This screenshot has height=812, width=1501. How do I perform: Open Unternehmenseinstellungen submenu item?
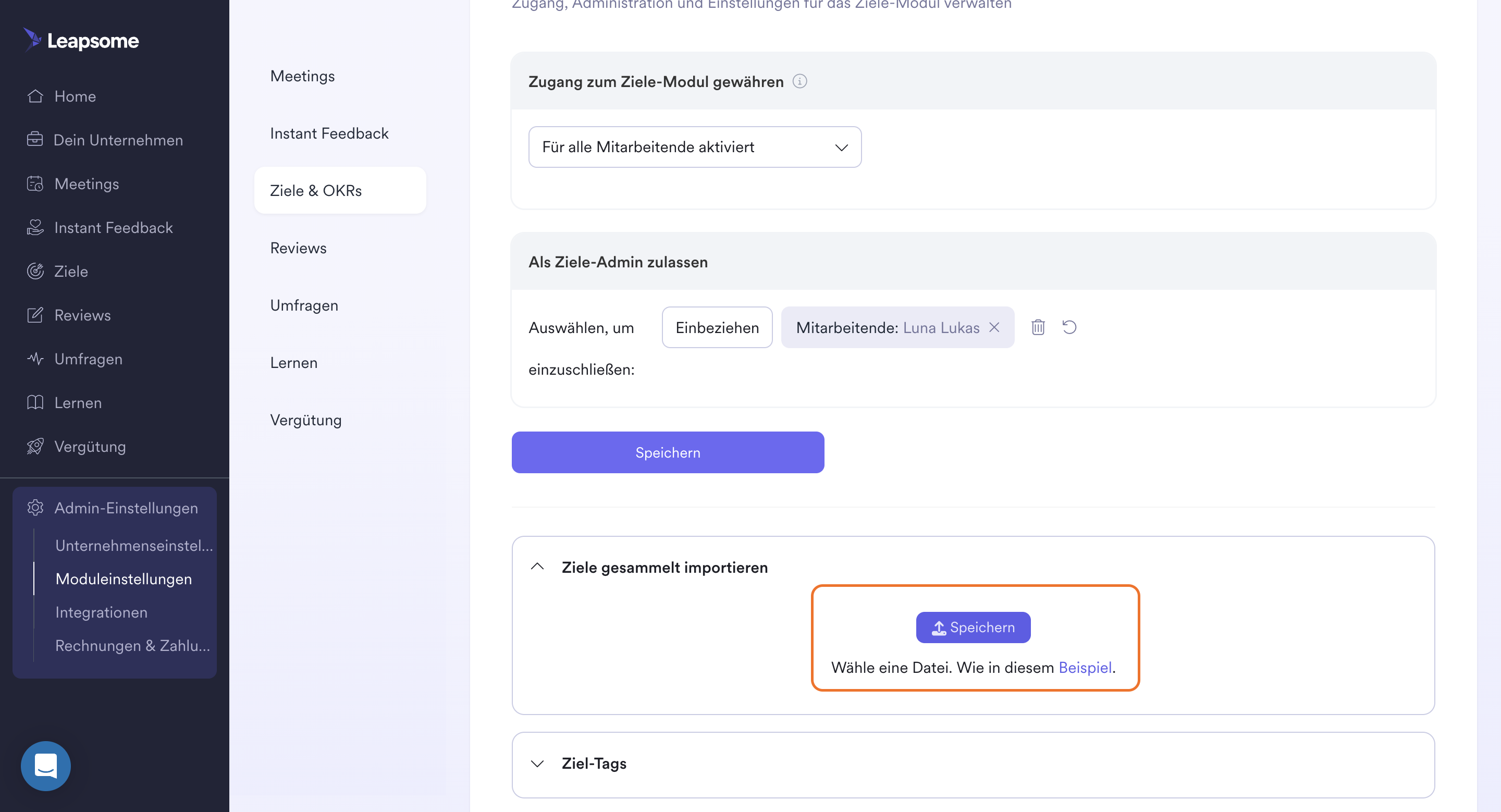pos(134,545)
